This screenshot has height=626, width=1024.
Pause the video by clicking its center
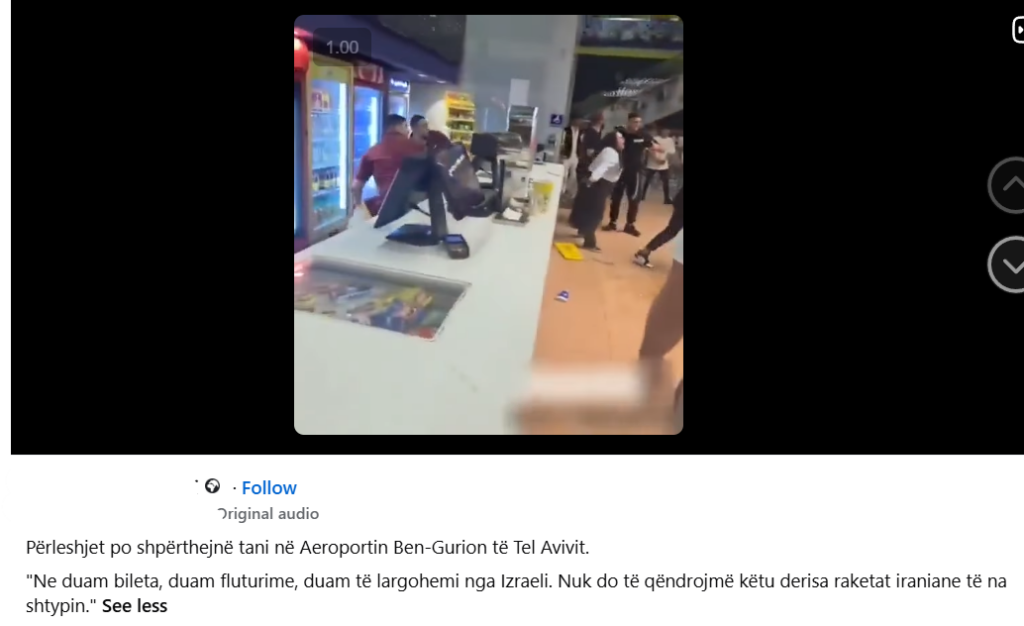pyautogui.click(x=488, y=225)
